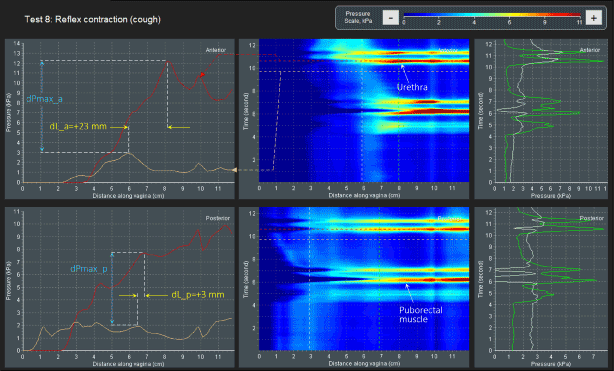Click the 'dL_p=+3 mm' value
This screenshot has width=614, height=371.
click(x=198, y=295)
